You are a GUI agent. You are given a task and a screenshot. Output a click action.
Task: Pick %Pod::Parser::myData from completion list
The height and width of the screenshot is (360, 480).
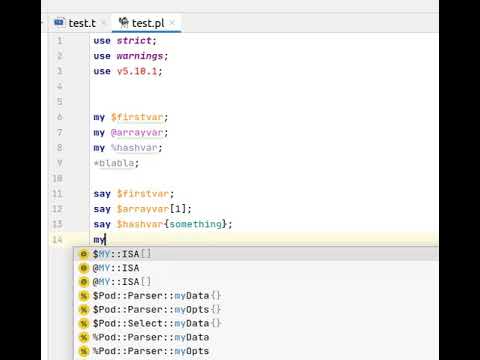[256, 337]
